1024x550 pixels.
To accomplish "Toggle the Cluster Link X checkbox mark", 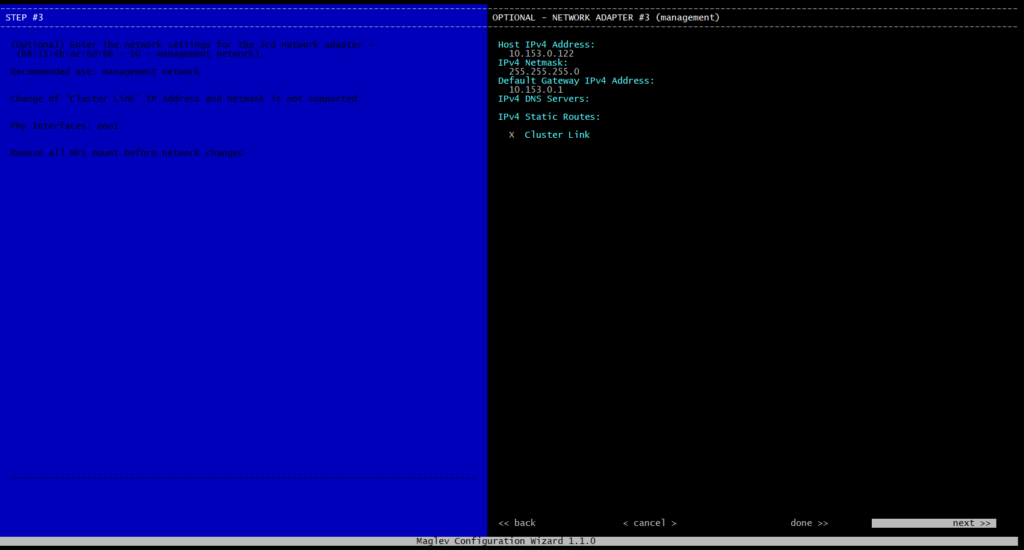I will pos(511,135).
